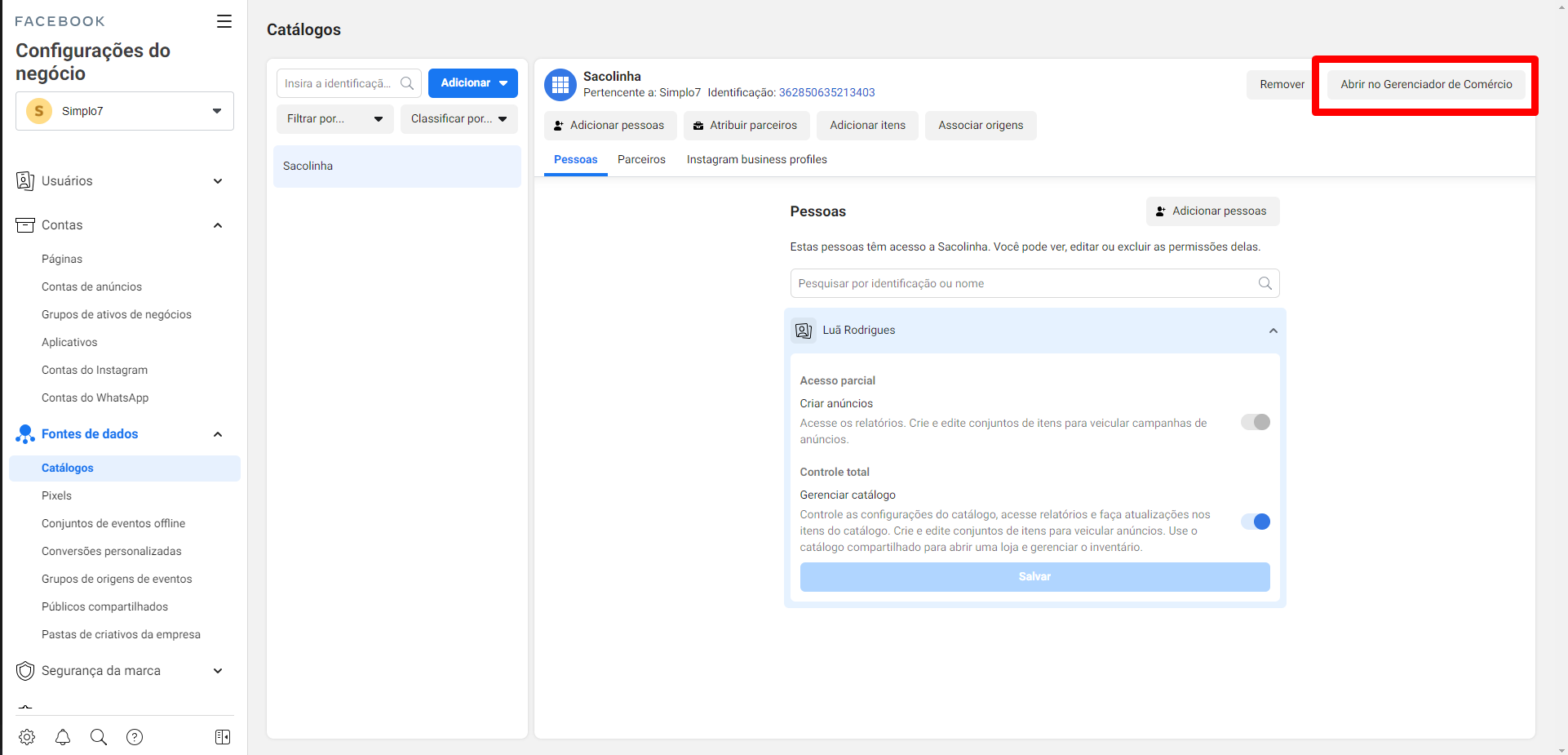Switch to Instagram business profiles tab
This screenshot has width=1568, height=755.
coord(757,160)
